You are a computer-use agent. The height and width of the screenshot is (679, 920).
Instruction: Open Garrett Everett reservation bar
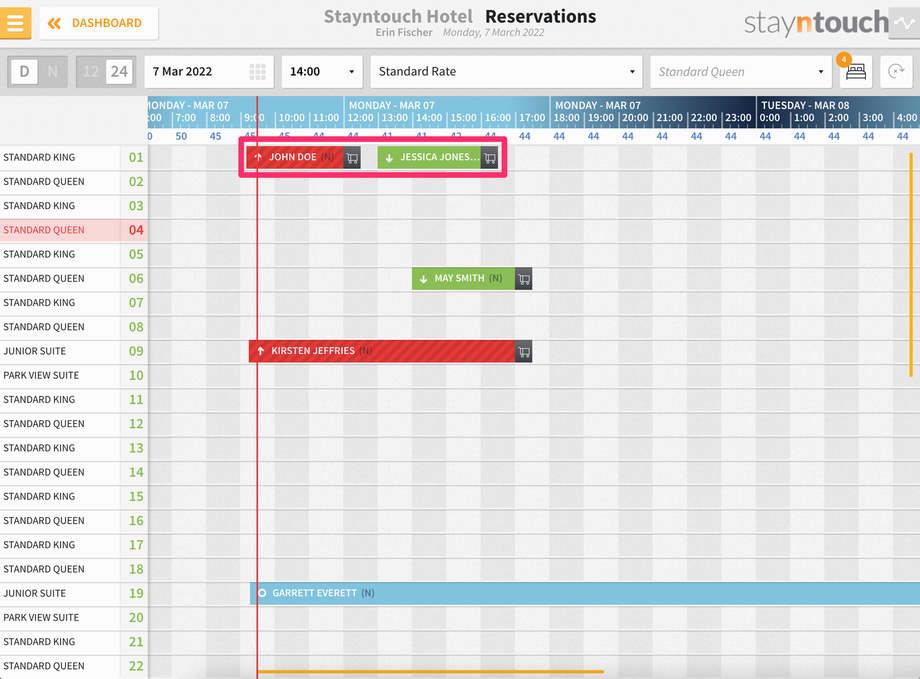point(584,593)
